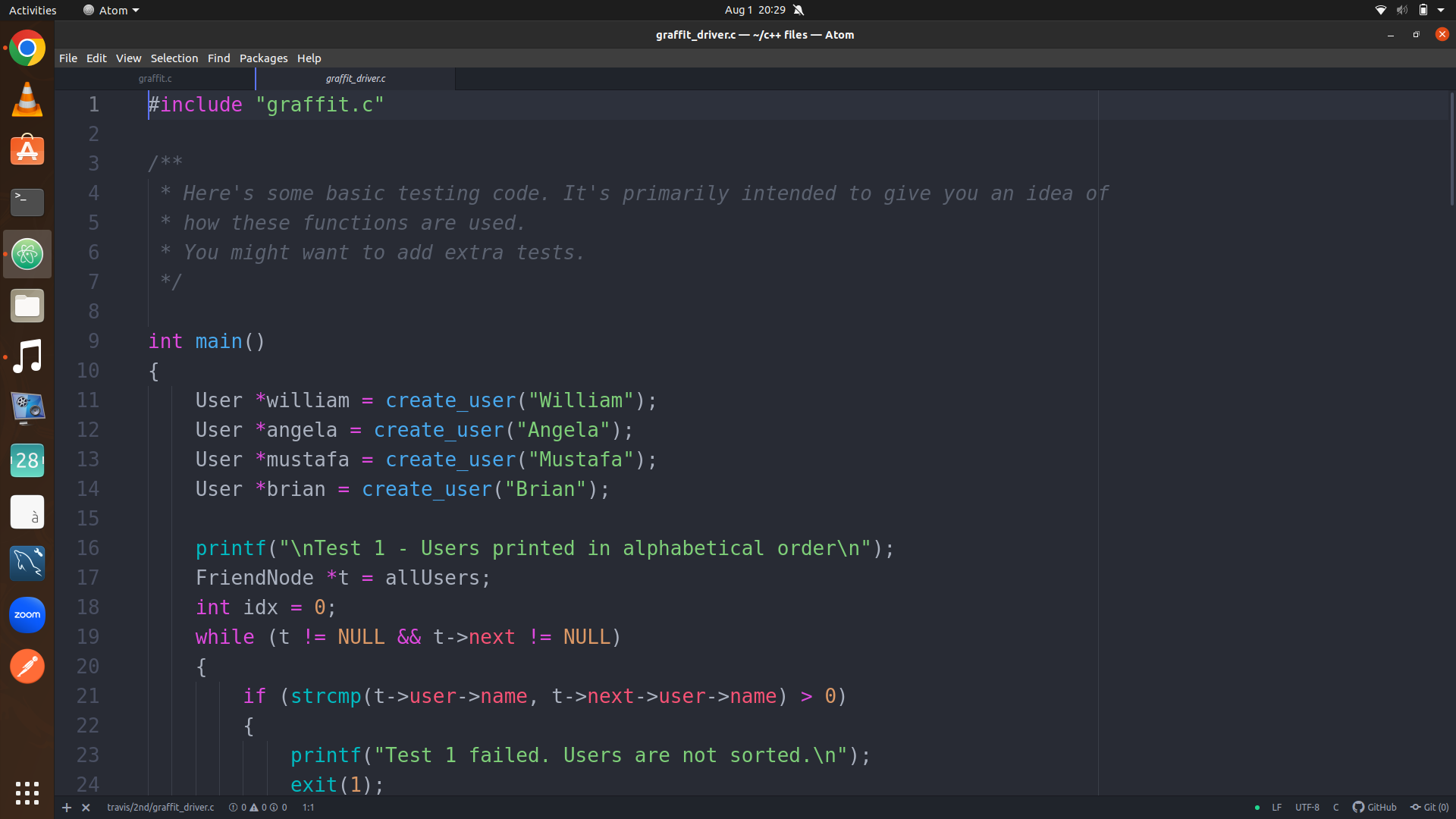Click the X icon in status bar
This screenshot has width=1456, height=819.
tap(86, 808)
